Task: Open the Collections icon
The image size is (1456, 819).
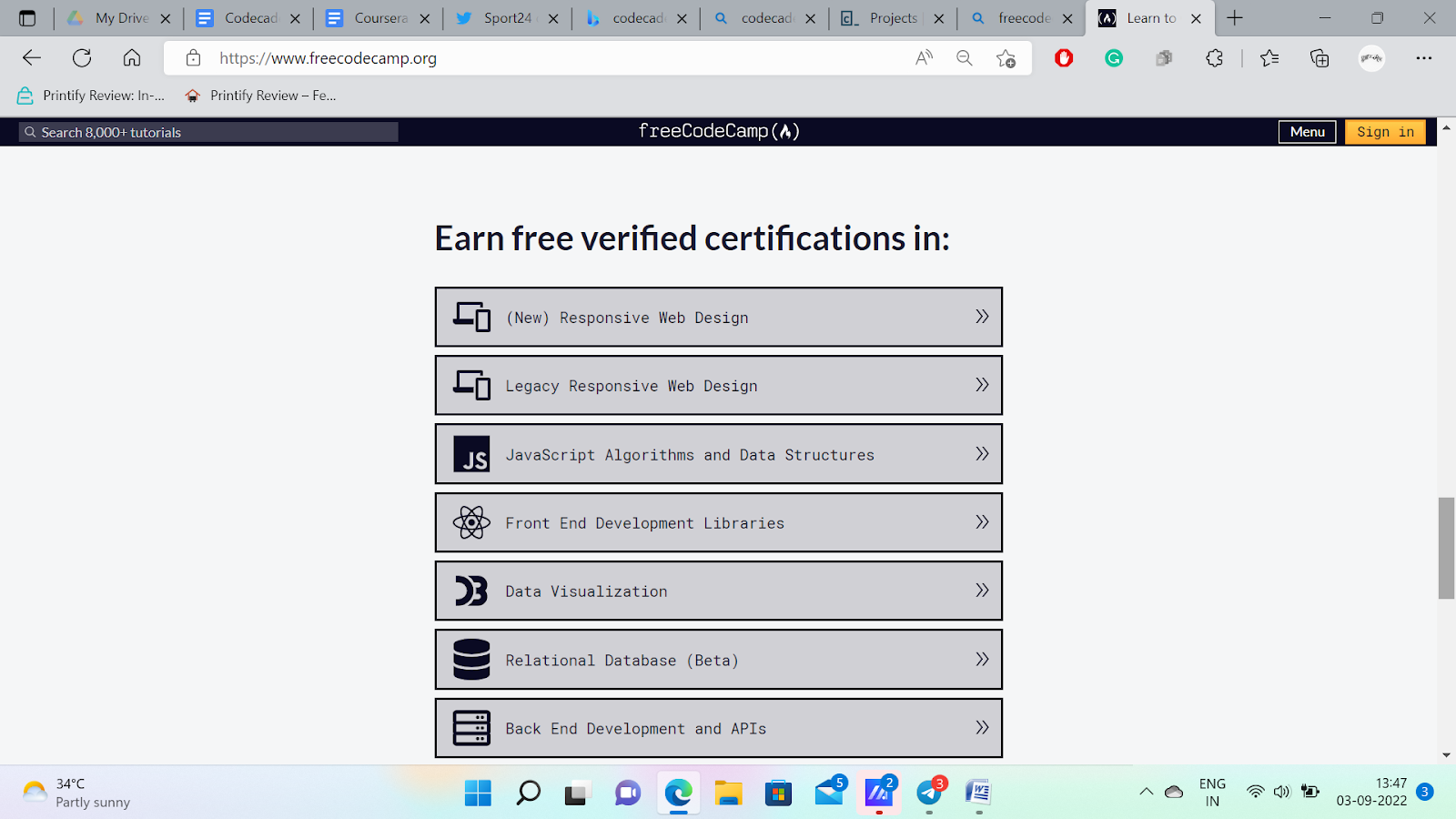Action: tap(1319, 58)
